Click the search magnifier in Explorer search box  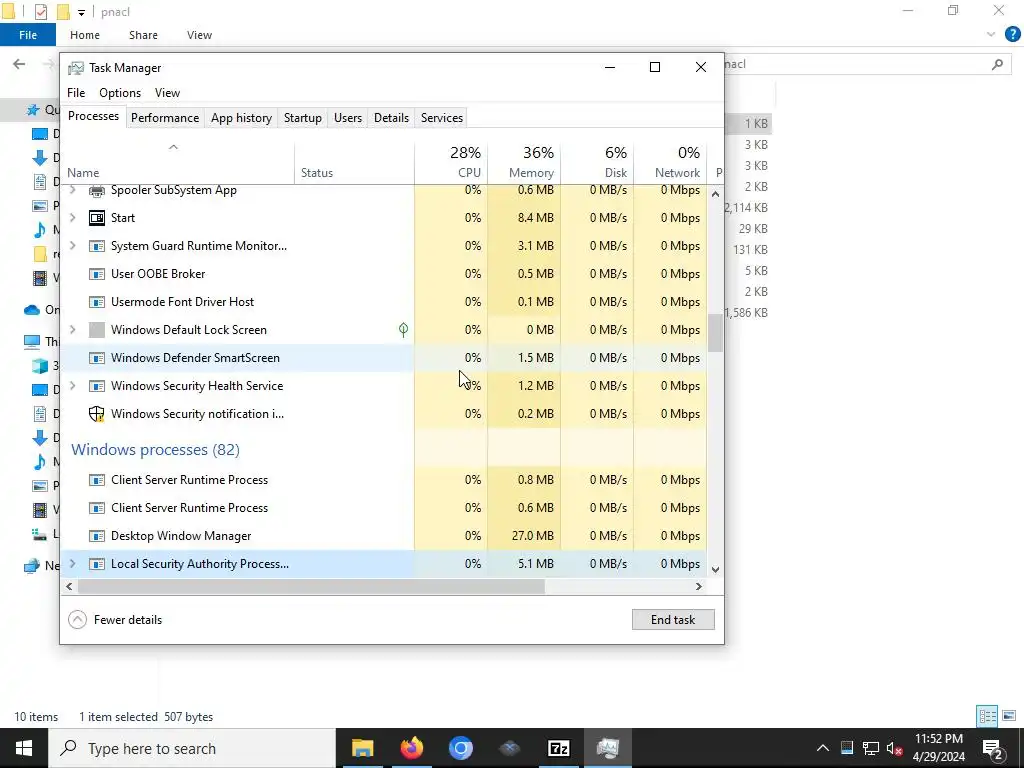point(997,64)
